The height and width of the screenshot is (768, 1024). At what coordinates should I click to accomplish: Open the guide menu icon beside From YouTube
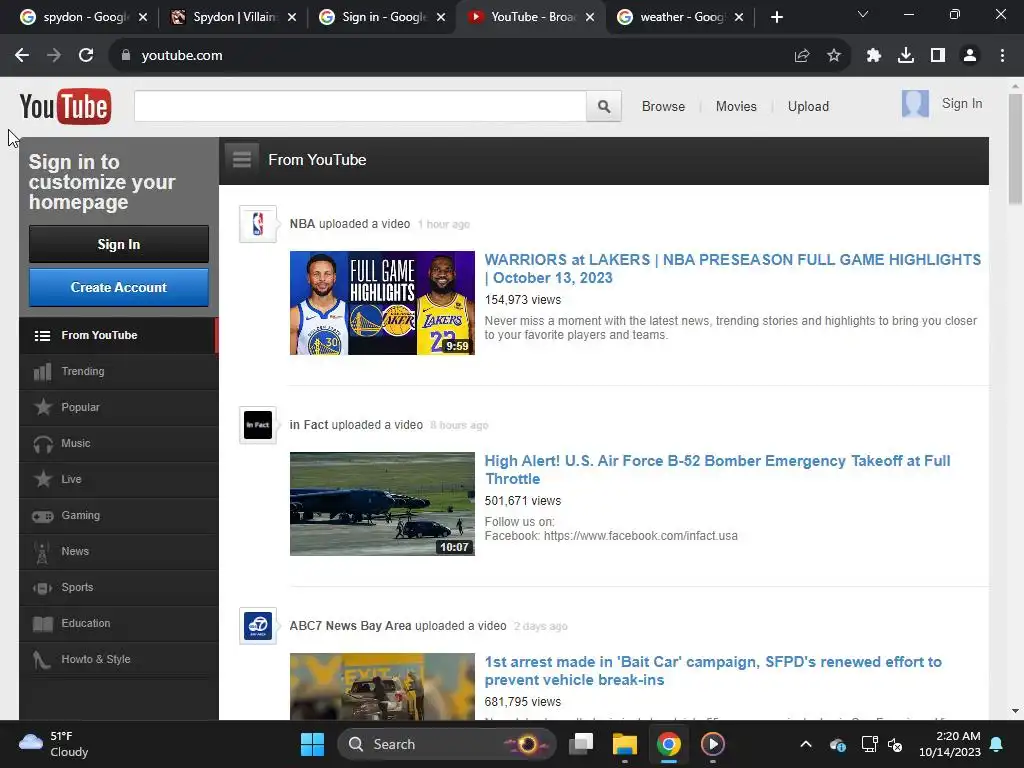[242, 160]
